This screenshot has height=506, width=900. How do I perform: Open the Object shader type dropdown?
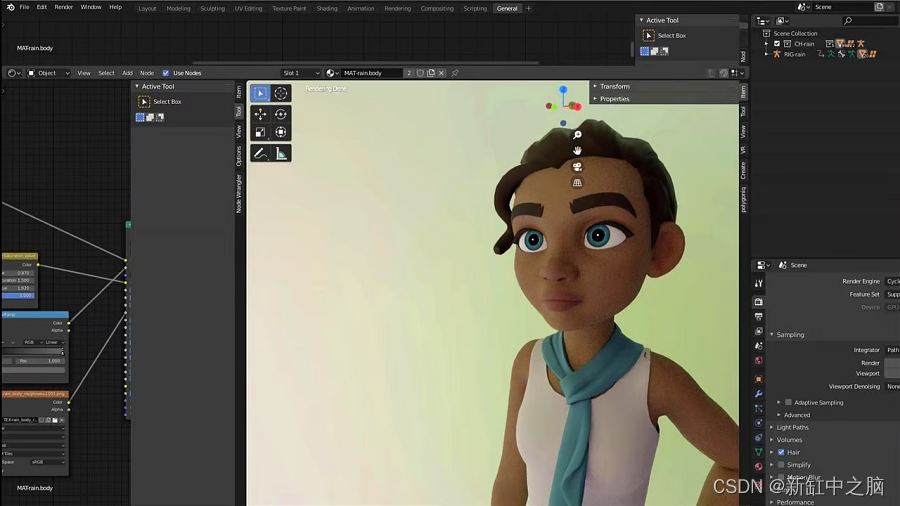click(49, 73)
